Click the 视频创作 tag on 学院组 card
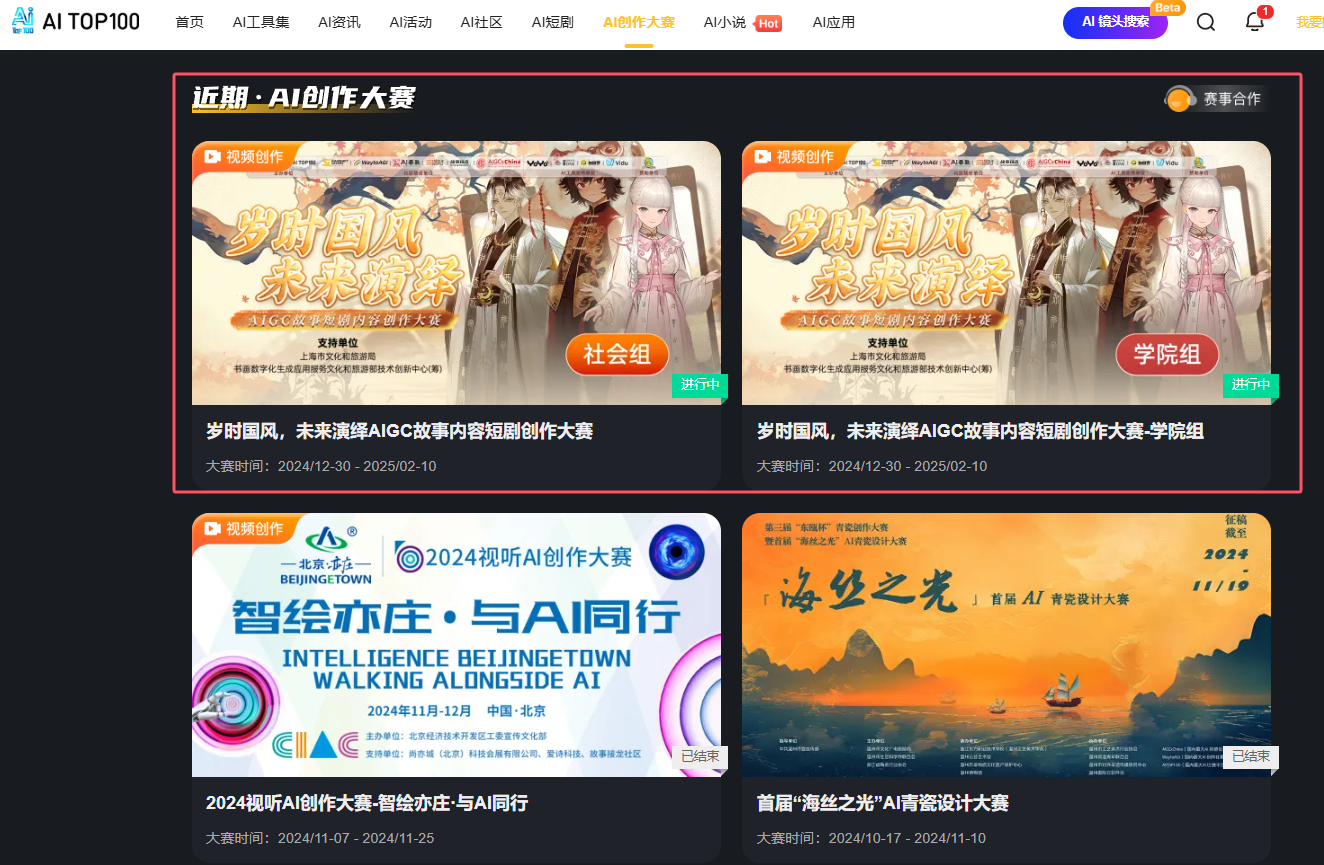The height and width of the screenshot is (865, 1324). [x=794, y=156]
